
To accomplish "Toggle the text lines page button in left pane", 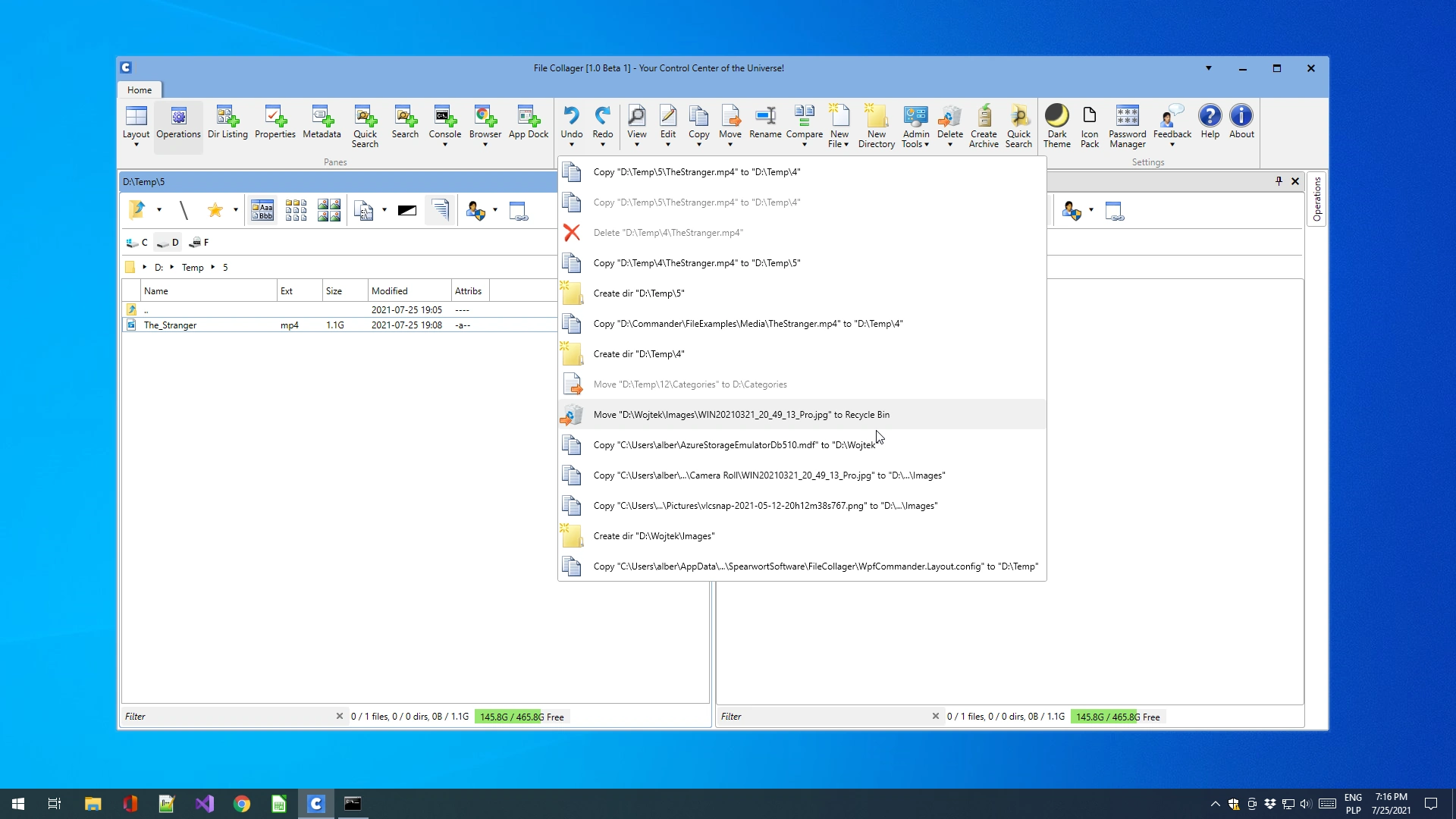I will click(440, 210).
